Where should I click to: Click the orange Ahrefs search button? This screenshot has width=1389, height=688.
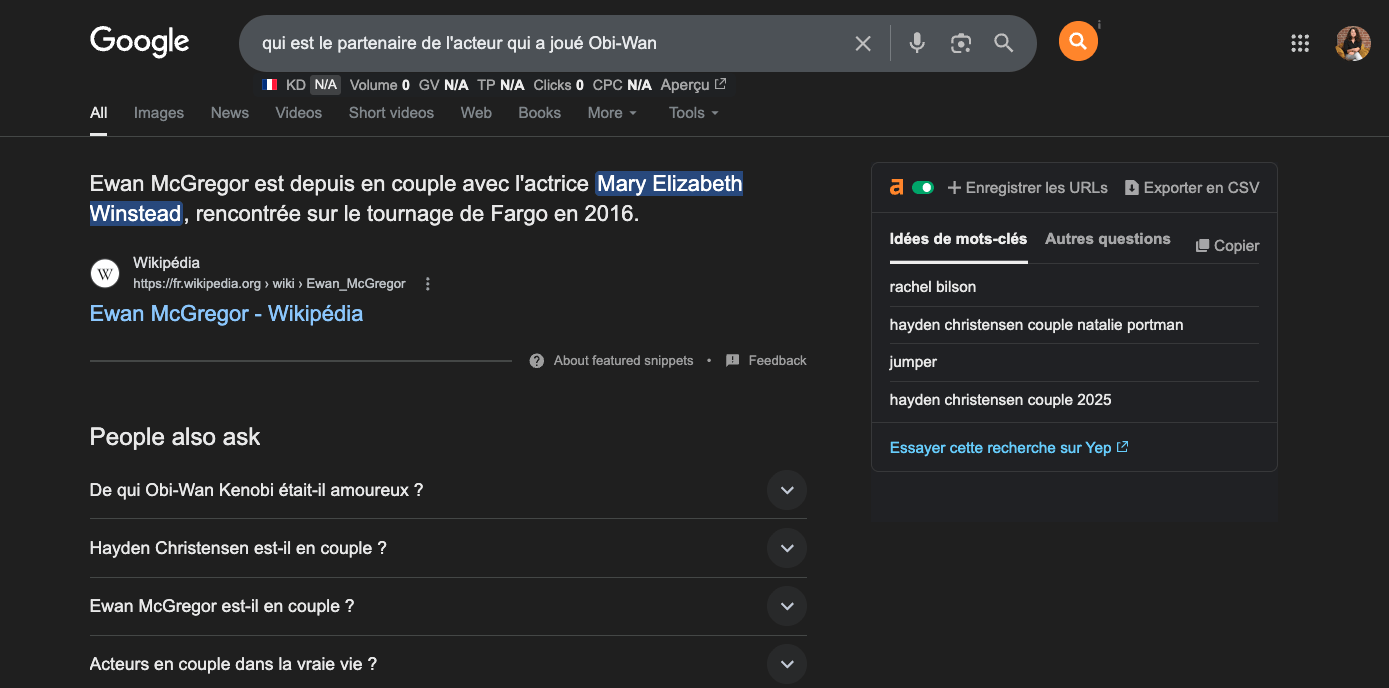1077,42
